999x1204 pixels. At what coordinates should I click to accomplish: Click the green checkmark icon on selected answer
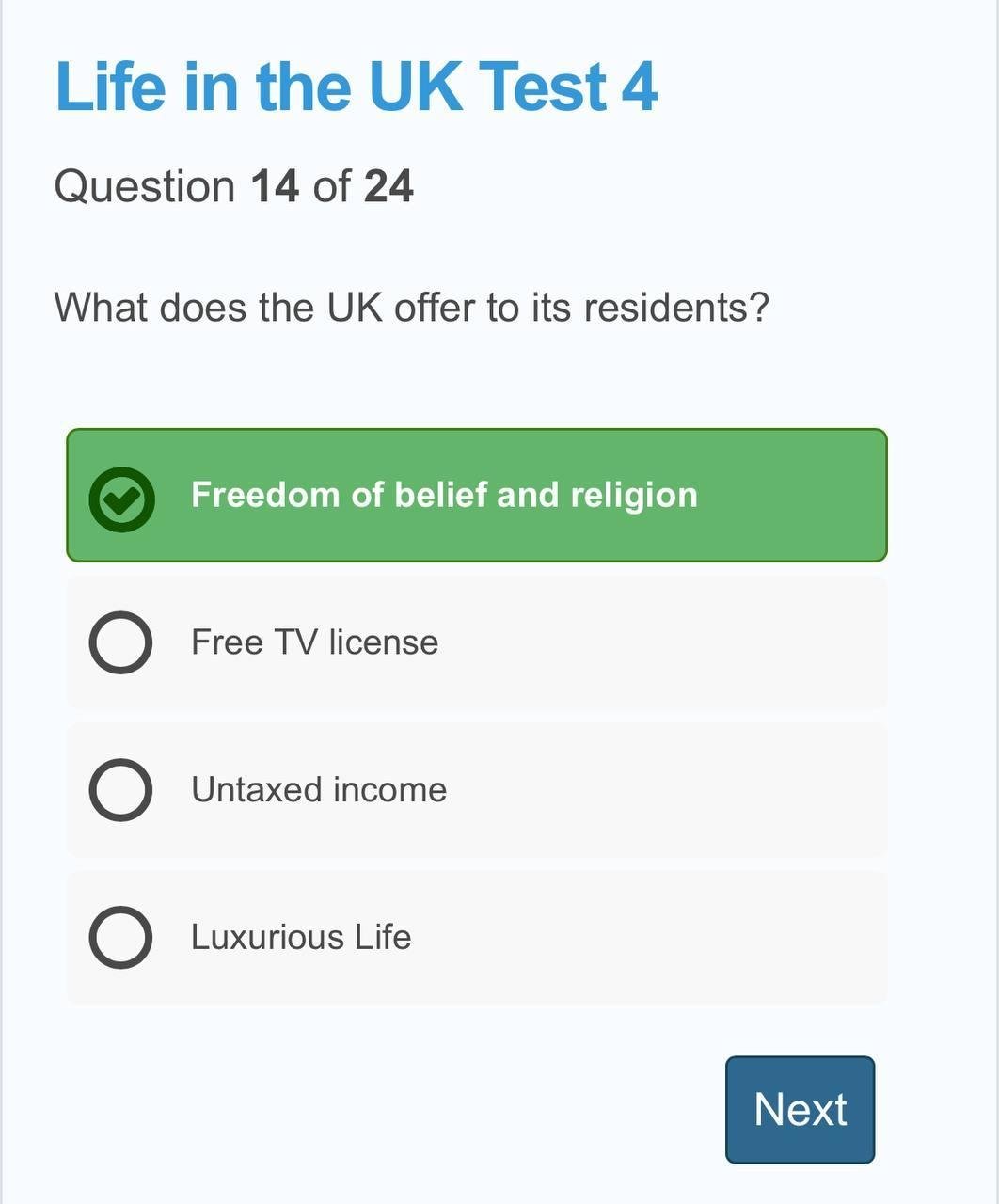121,498
